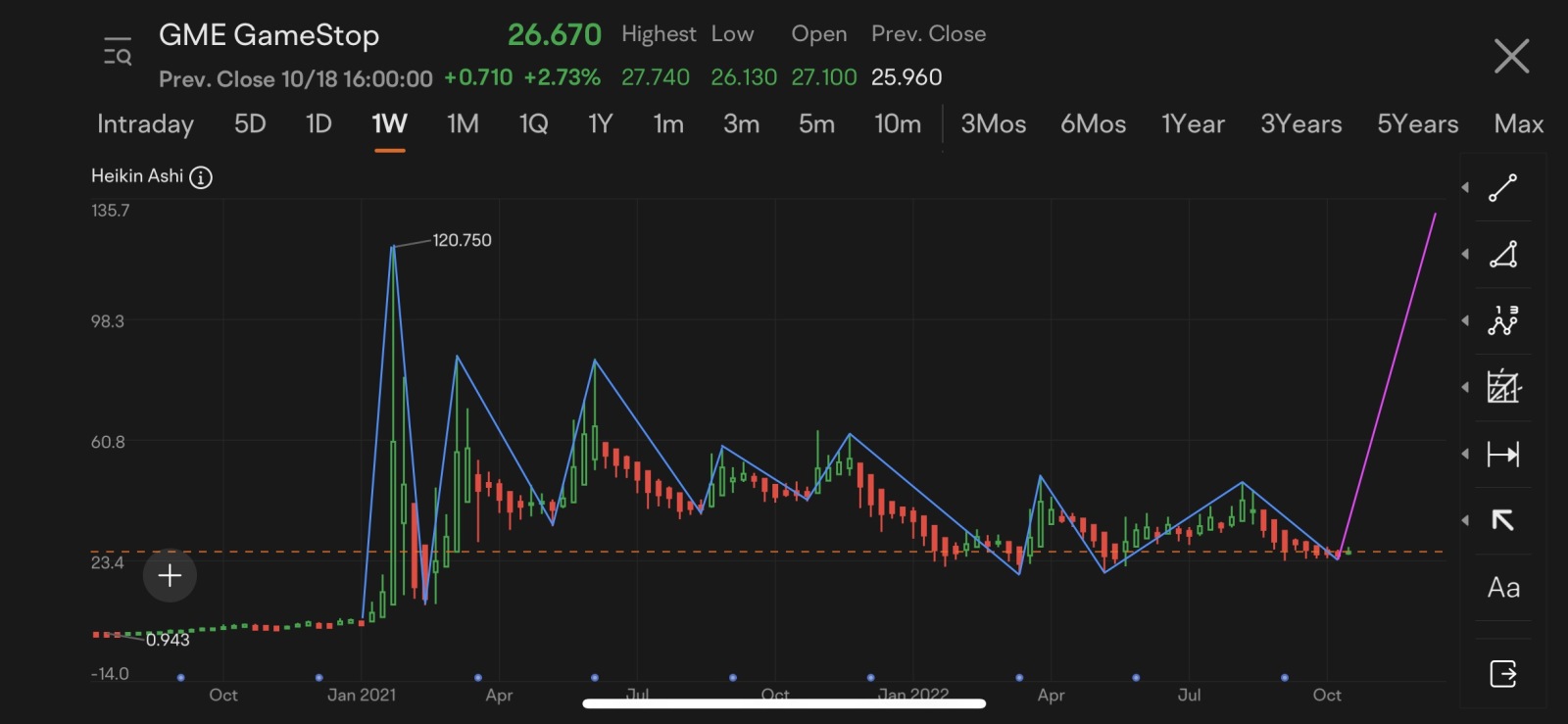The image size is (1568, 724).
Task: Select the wave pattern drawing tool
Action: click(x=1503, y=320)
